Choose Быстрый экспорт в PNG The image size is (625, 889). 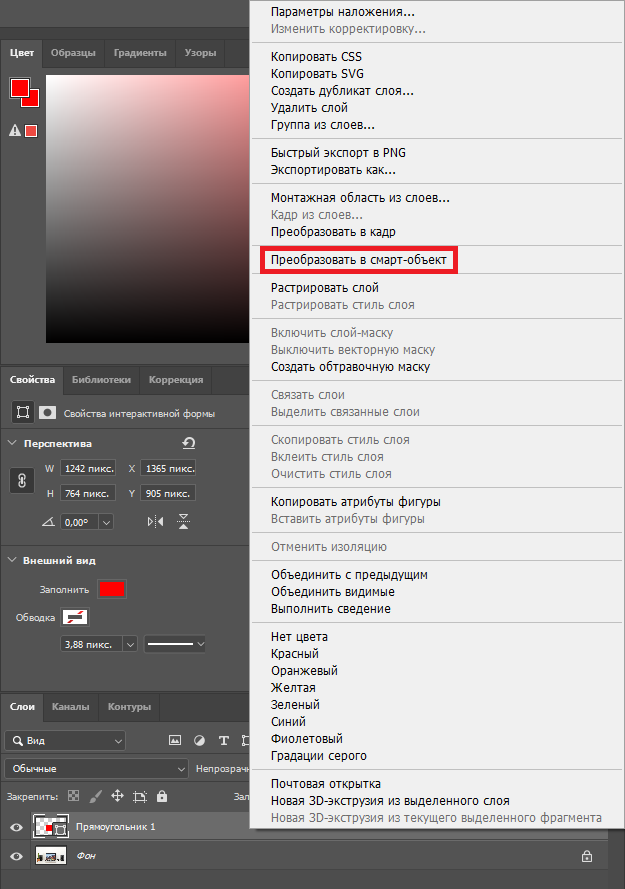coord(338,153)
